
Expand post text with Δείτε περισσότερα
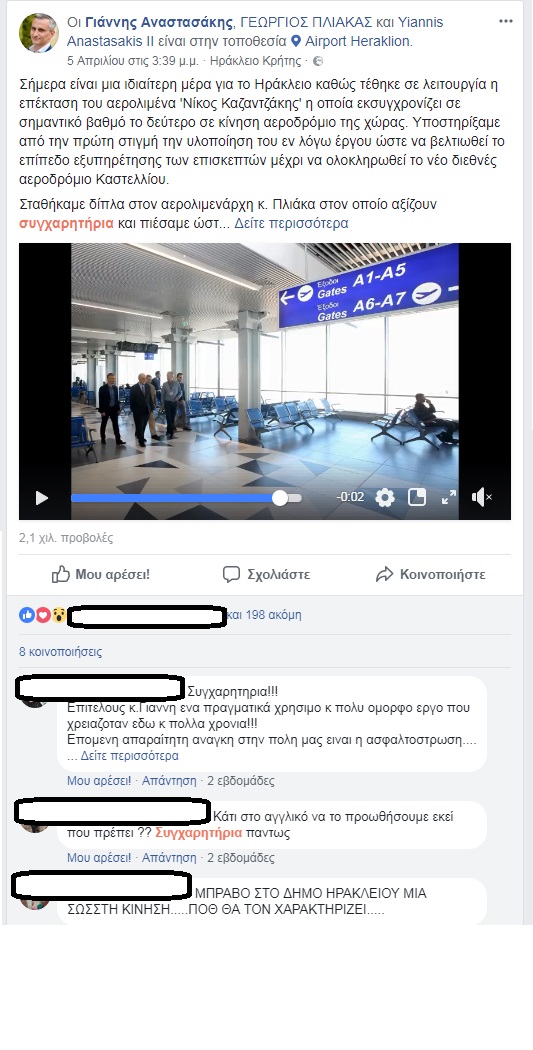291,223
